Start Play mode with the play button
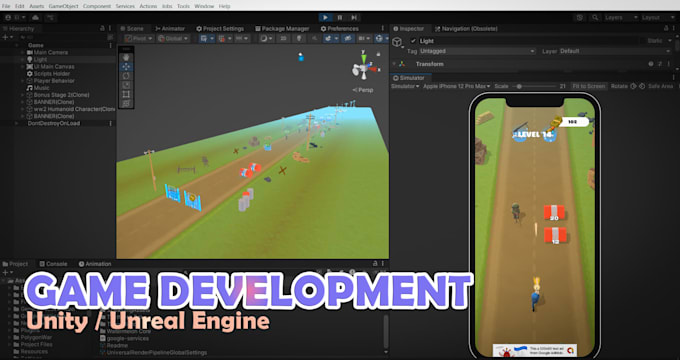Viewport: 680px width, 360px height. tap(325, 17)
